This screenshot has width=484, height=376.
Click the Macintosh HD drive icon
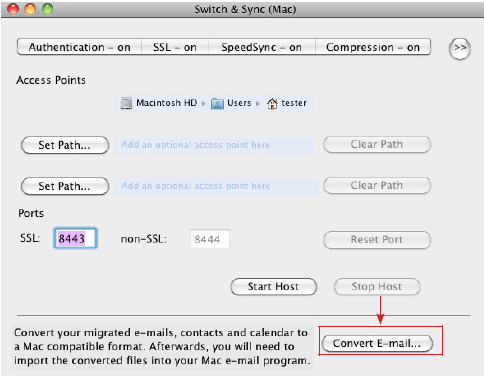click(126, 103)
